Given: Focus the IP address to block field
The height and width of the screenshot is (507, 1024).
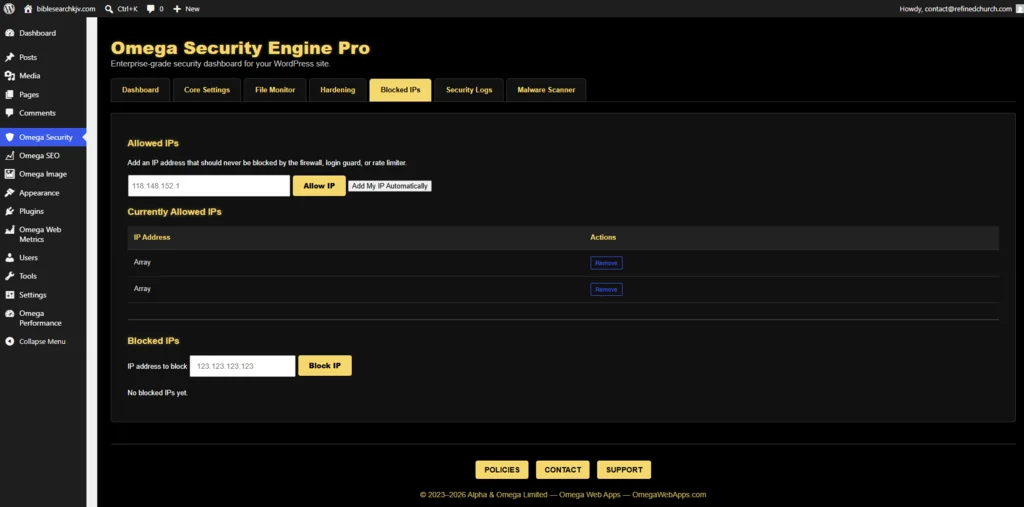Looking at the screenshot, I should point(242,366).
